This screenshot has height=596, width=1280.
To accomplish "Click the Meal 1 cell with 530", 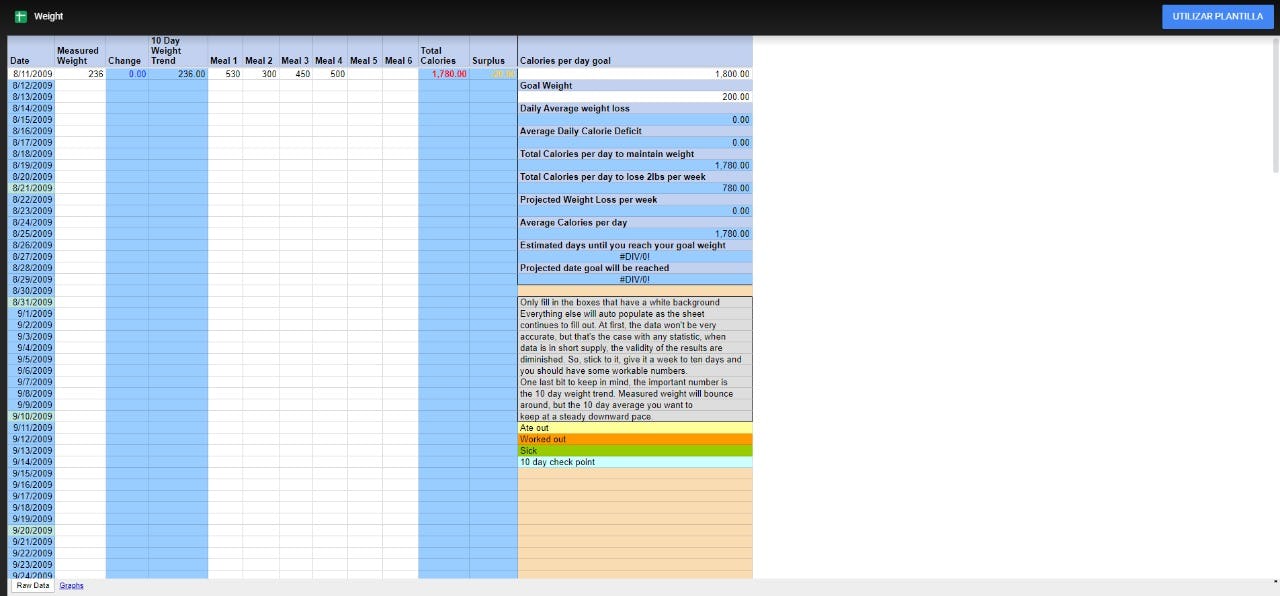I will (x=225, y=74).
